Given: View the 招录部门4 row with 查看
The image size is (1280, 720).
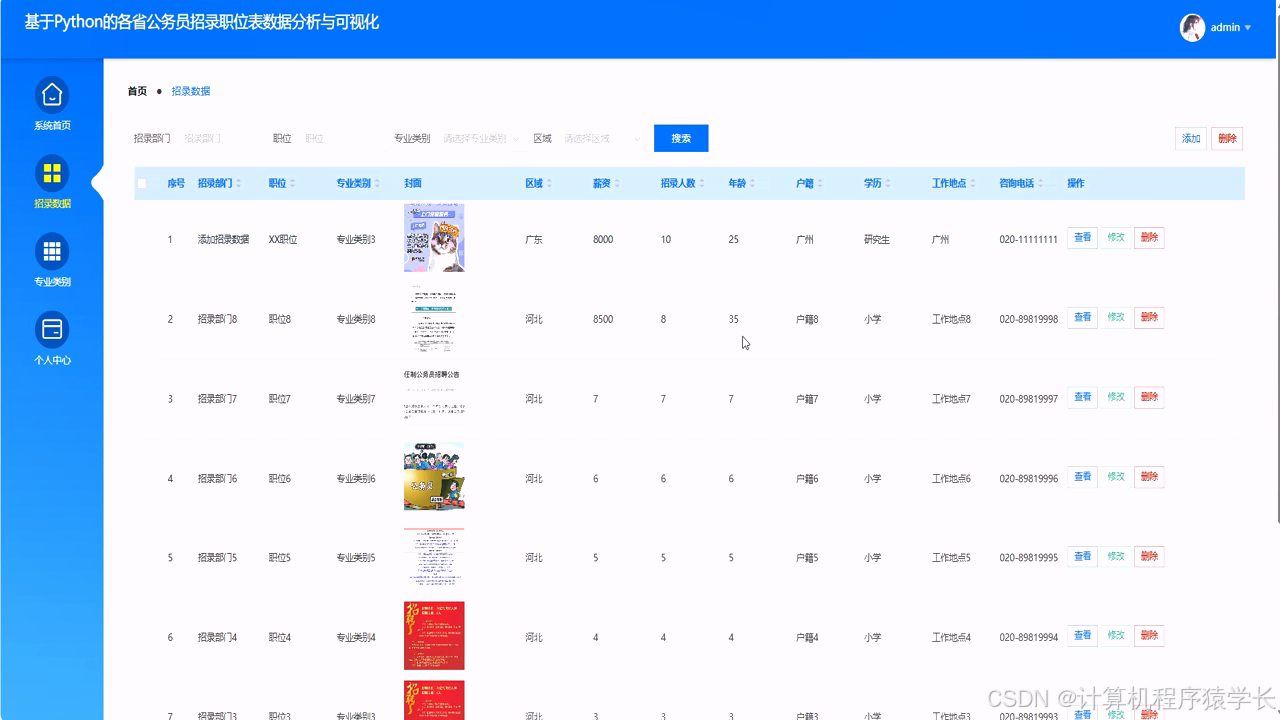Looking at the screenshot, I should [1083, 635].
